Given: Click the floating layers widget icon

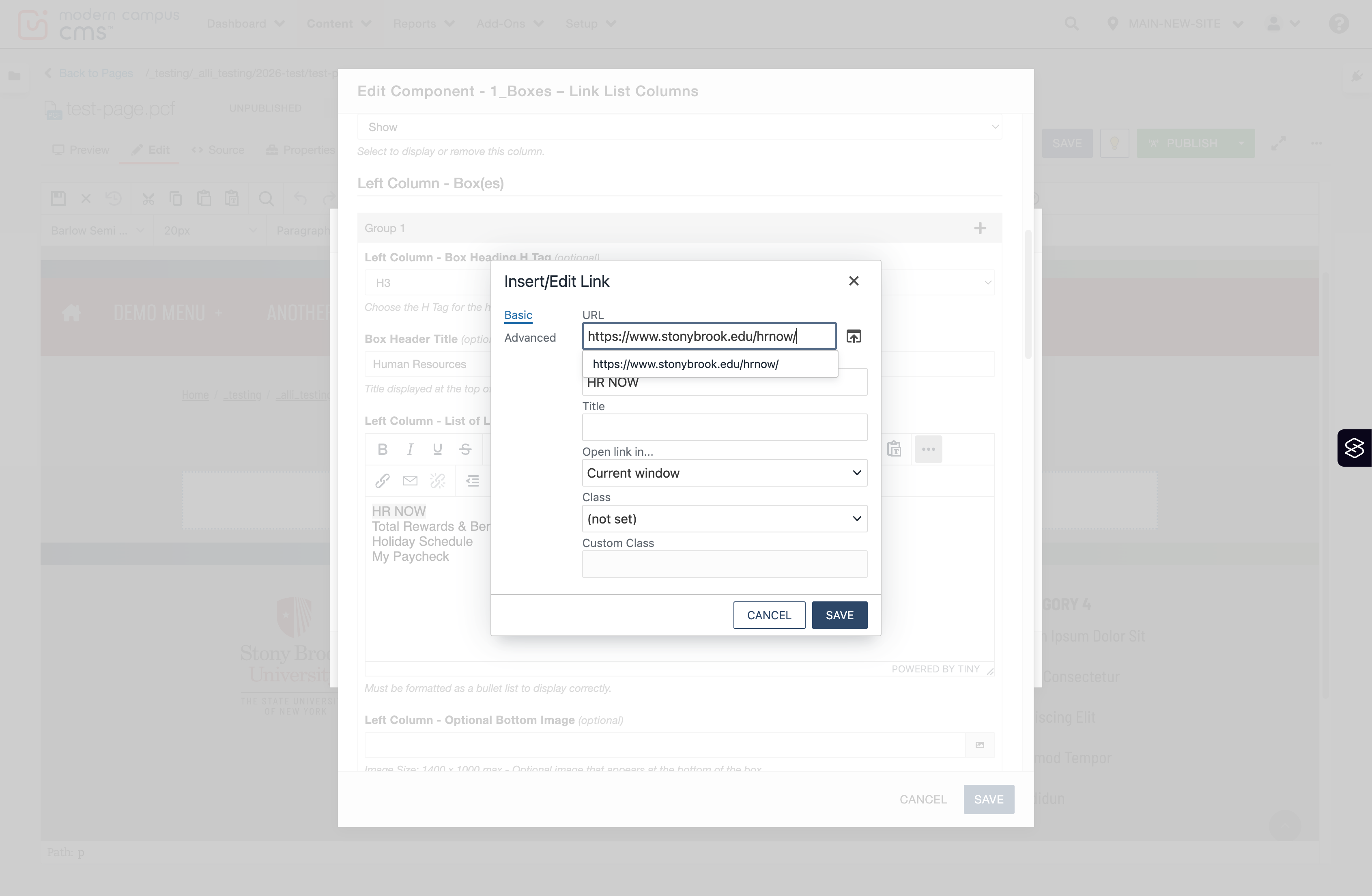Looking at the screenshot, I should (x=1354, y=448).
